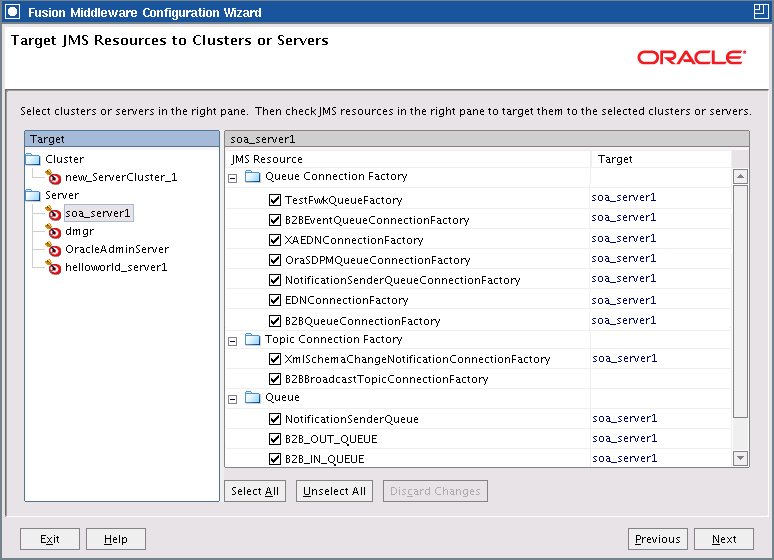This screenshot has height=560, width=774.
Task: Click the Queue Connection Factory folder icon
Action: (x=253, y=176)
